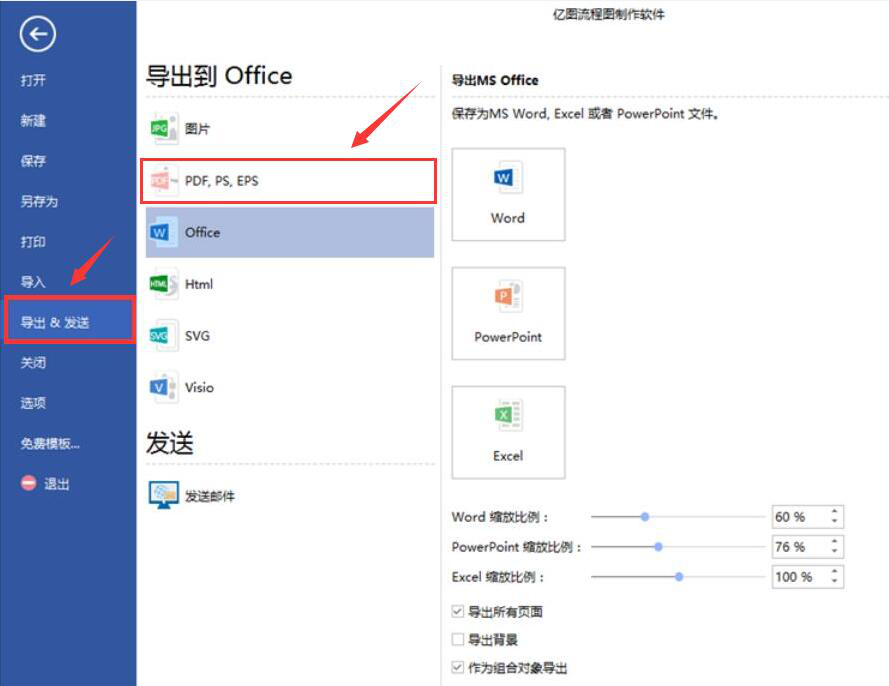Click the 退出 exit button
This screenshot has height=686, width=889.
point(45,483)
